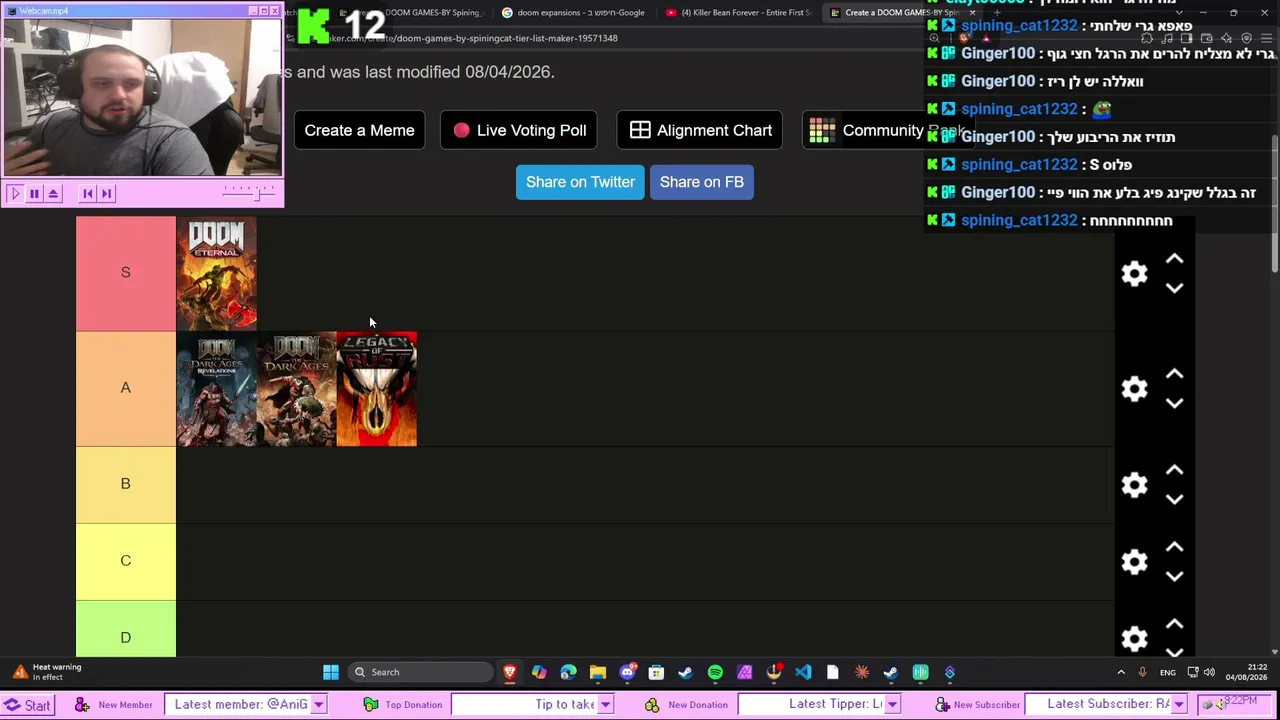The height and width of the screenshot is (720, 1280).
Task: Move tier S row up
Action: [x=1175, y=259]
